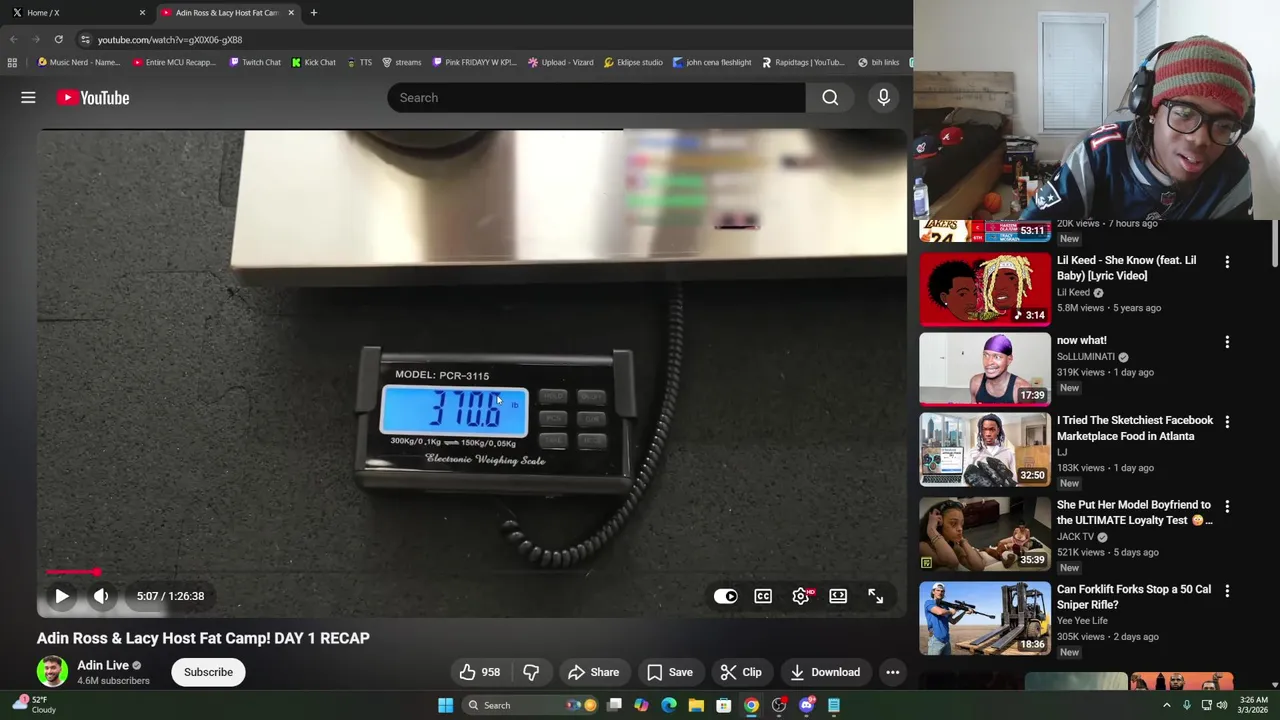Close the Home / X tab
The image size is (1280, 720).
pyautogui.click(x=142, y=13)
